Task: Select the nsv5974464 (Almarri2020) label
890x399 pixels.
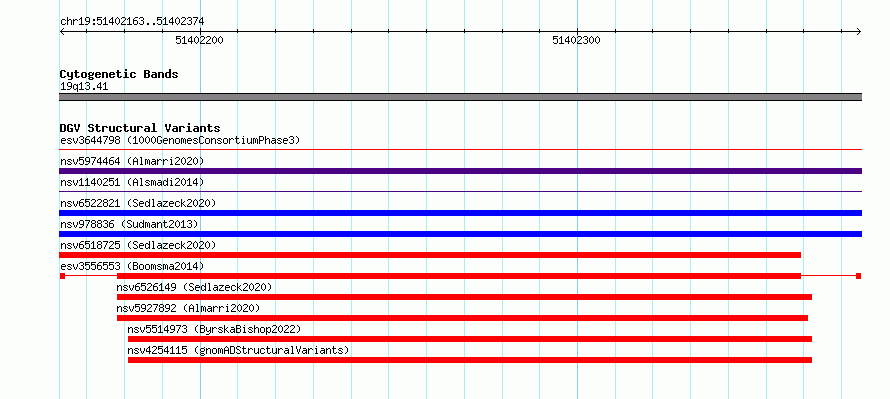Action: (132, 161)
